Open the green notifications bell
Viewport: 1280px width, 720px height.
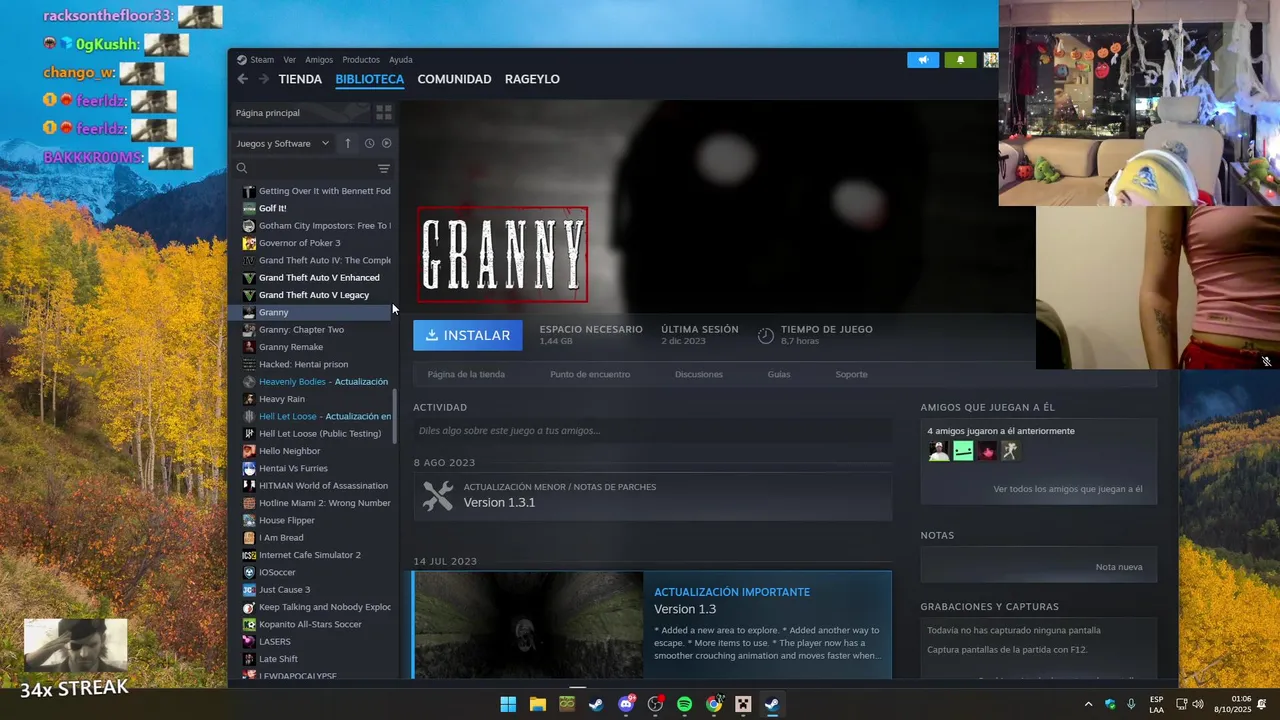point(960,60)
